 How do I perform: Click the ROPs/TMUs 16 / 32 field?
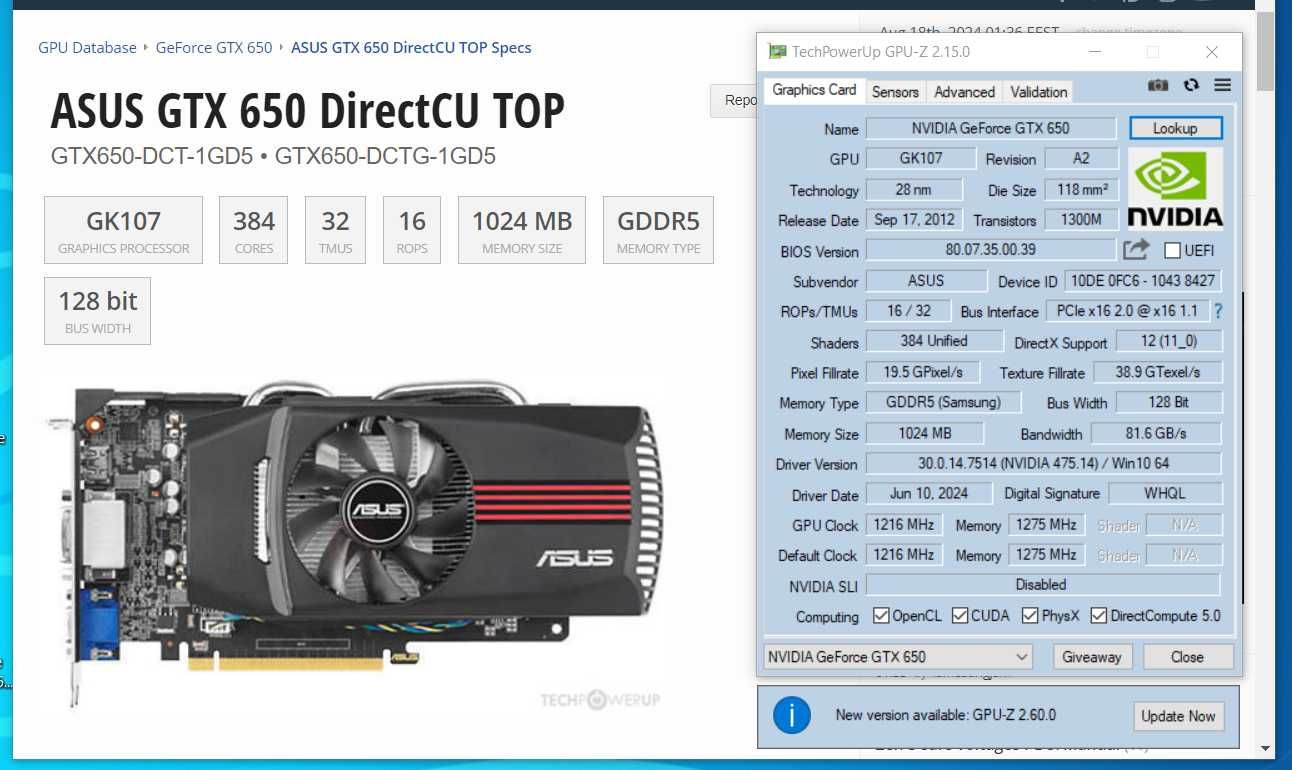click(x=908, y=311)
